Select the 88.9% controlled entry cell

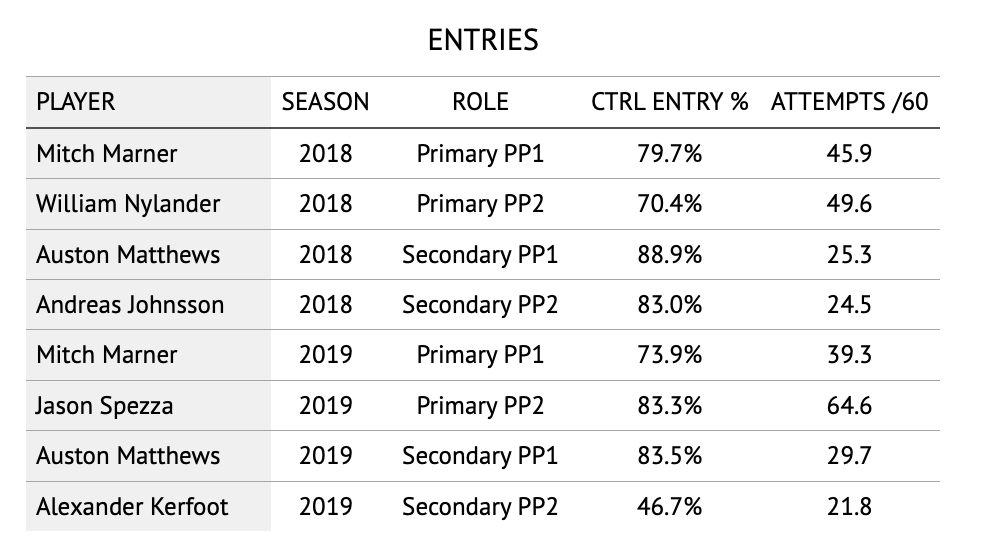(x=670, y=254)
